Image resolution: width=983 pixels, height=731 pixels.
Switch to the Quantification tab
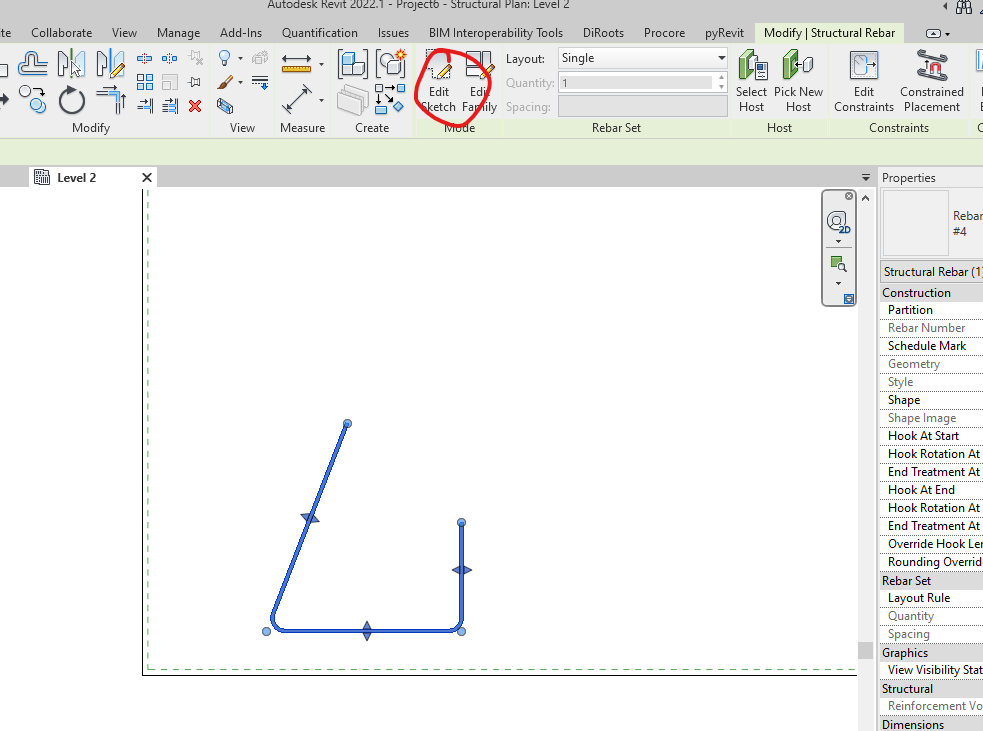(320, 33)
